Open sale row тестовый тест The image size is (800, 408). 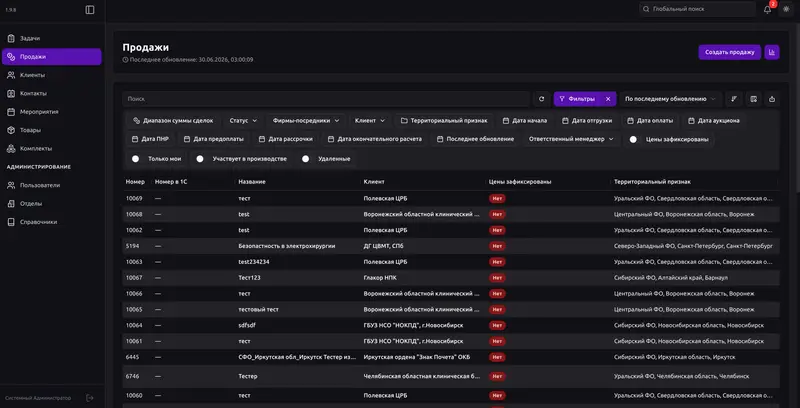(x=451, y=309)
